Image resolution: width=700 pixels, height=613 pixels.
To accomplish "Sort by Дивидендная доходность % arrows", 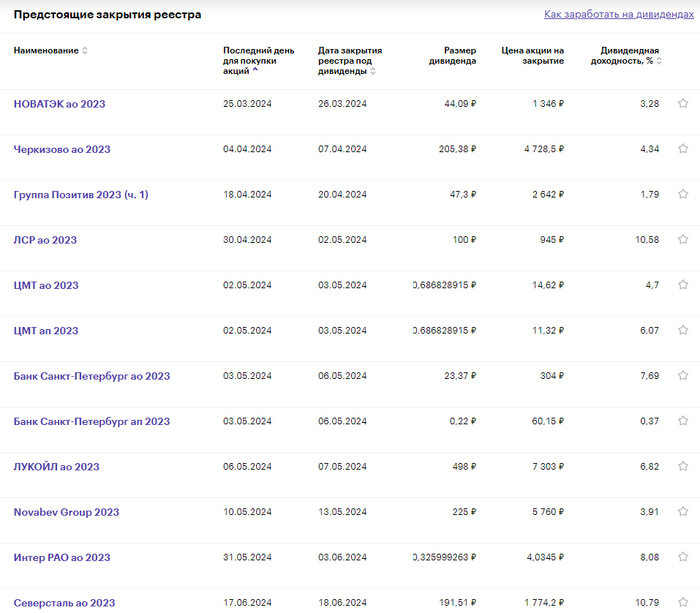I will (658, 61).
